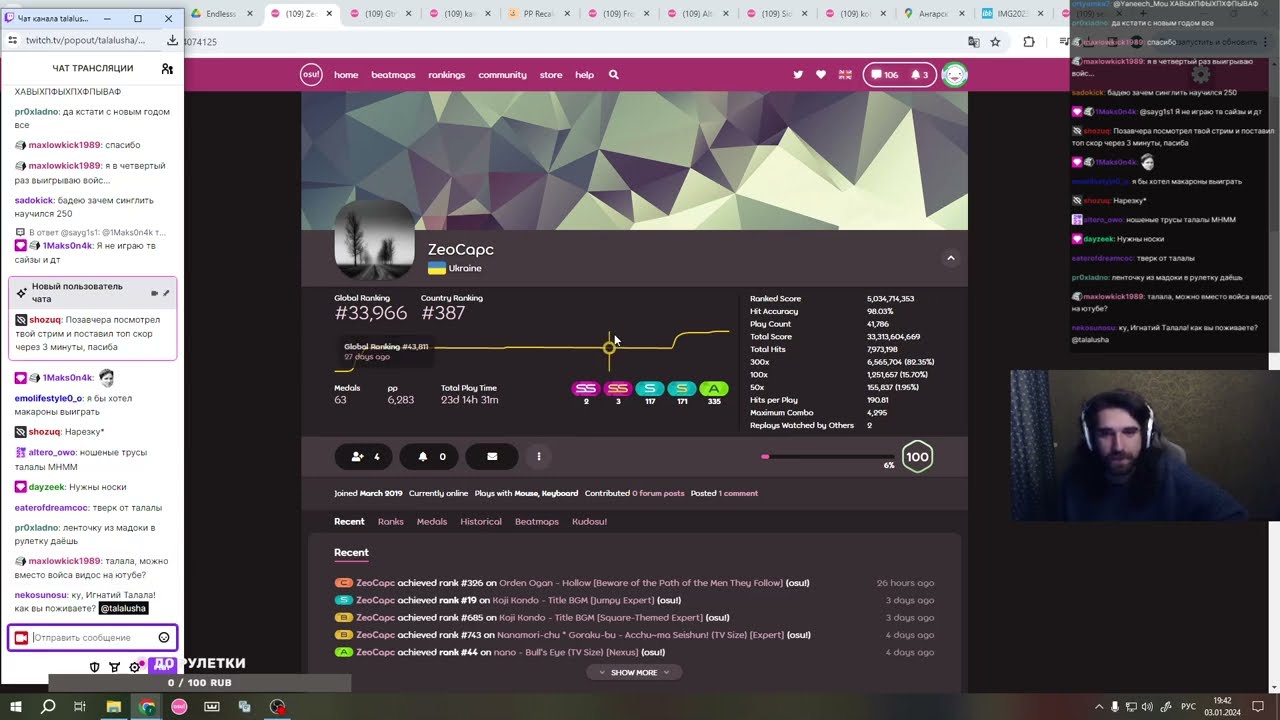This screenshot has width=1280, height=720.
Task: Click the rank history graph marker point
Action: [609, 347]
